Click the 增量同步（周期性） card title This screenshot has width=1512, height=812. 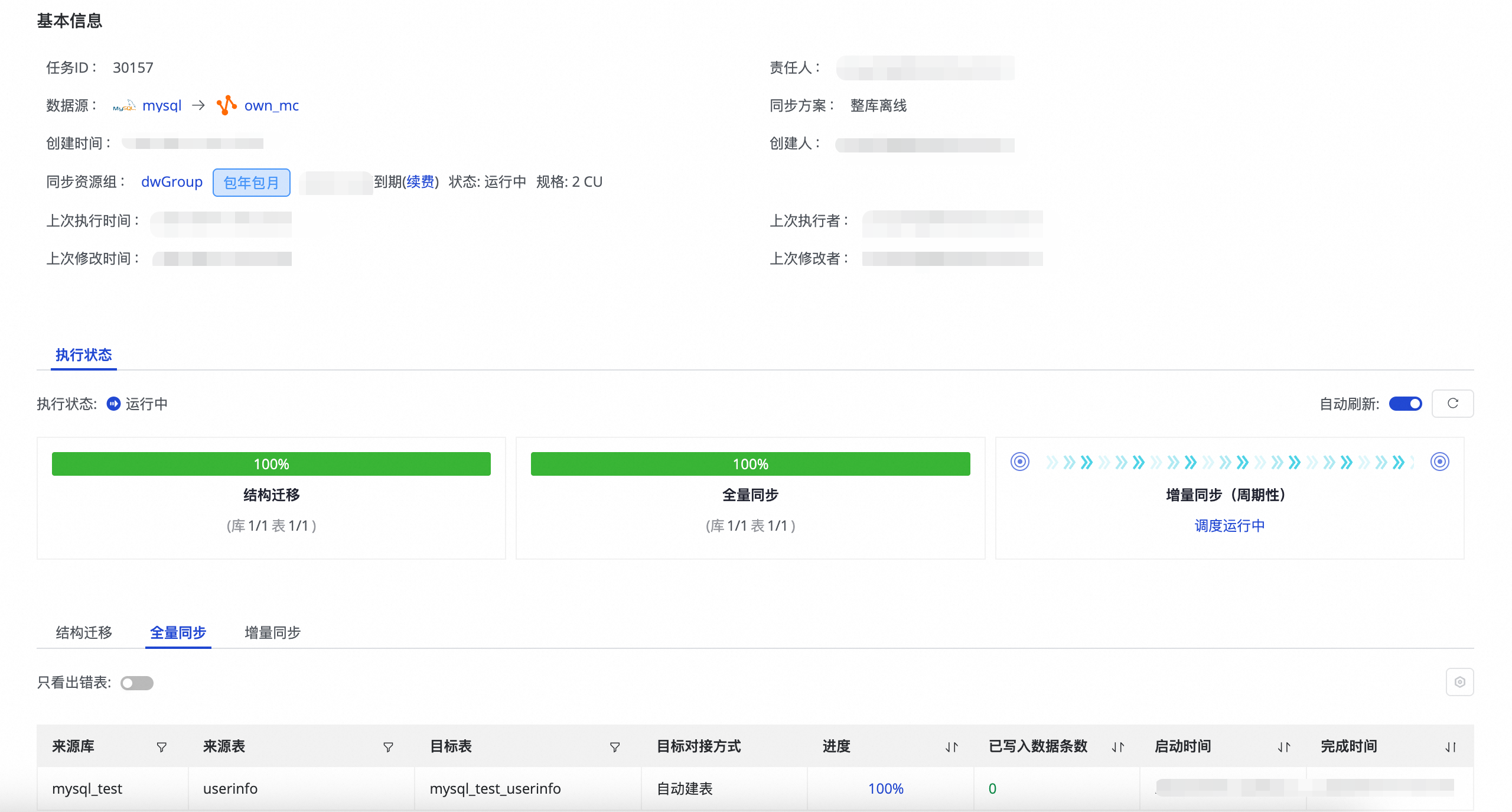coord(1230,495)
